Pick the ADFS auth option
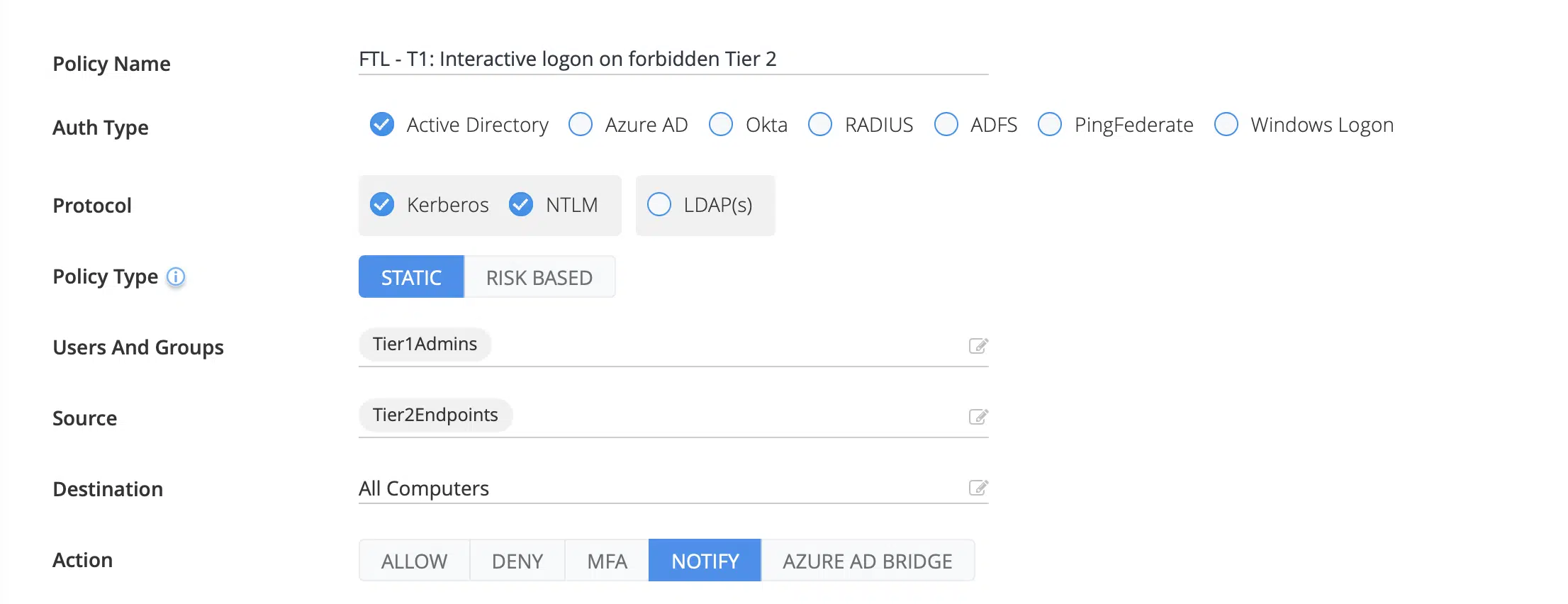This screenshot has width=1568, height=604. (x=946, y=124)
